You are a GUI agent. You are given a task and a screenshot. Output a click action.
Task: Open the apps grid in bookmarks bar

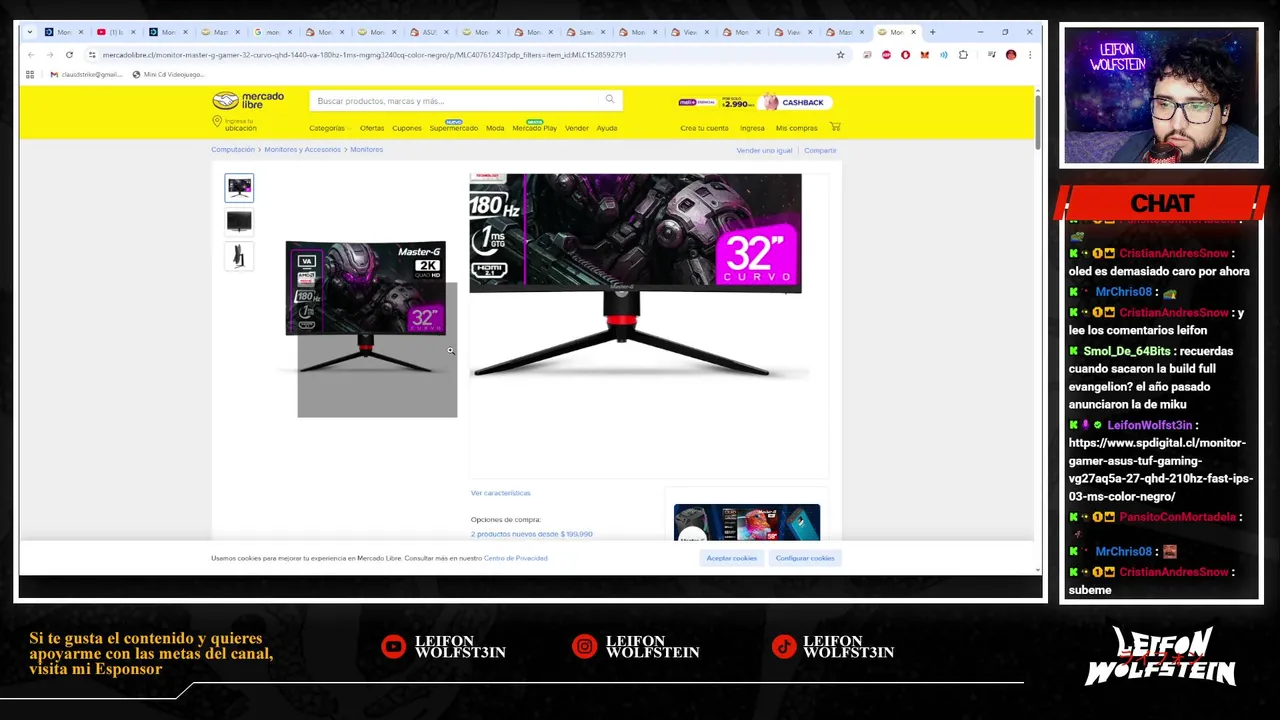(x=30, y=74)
